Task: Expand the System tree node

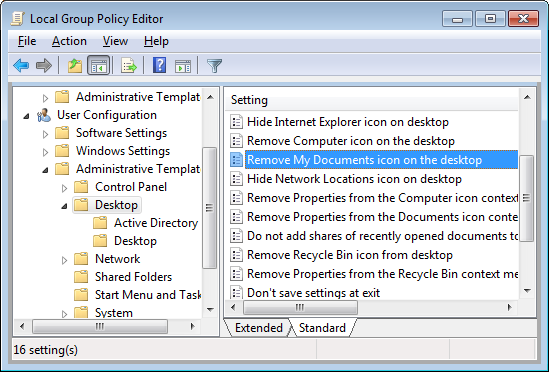Action: [x=64, y=314]
